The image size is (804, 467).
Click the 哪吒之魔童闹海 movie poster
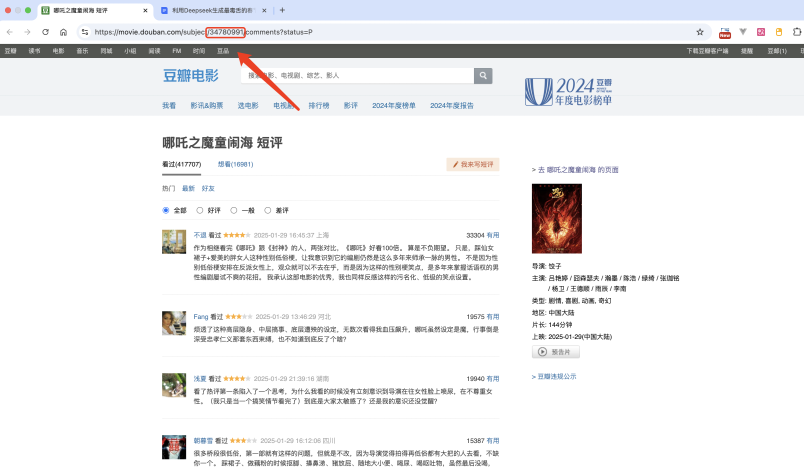[x=556, y=218]
